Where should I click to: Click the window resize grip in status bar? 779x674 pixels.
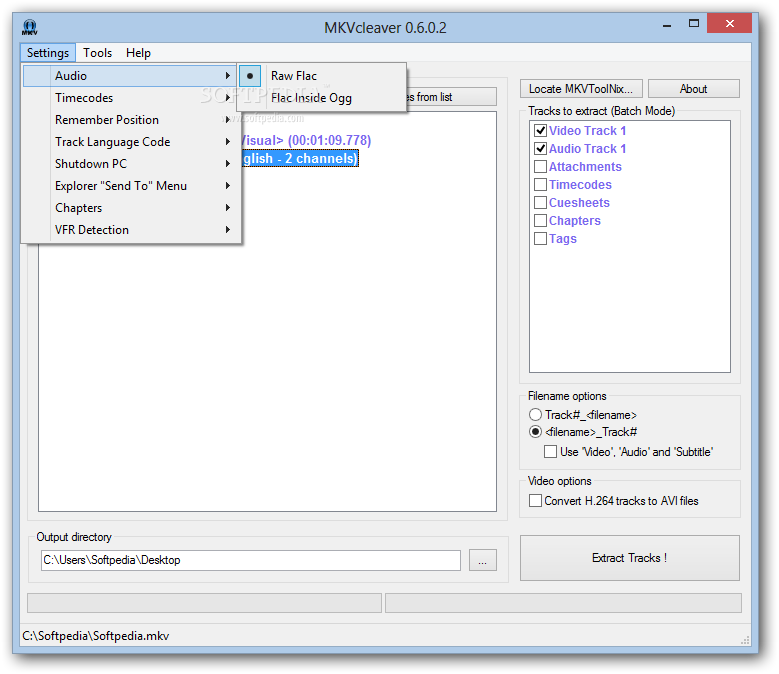pyautogui.click(x=745, y=640)
